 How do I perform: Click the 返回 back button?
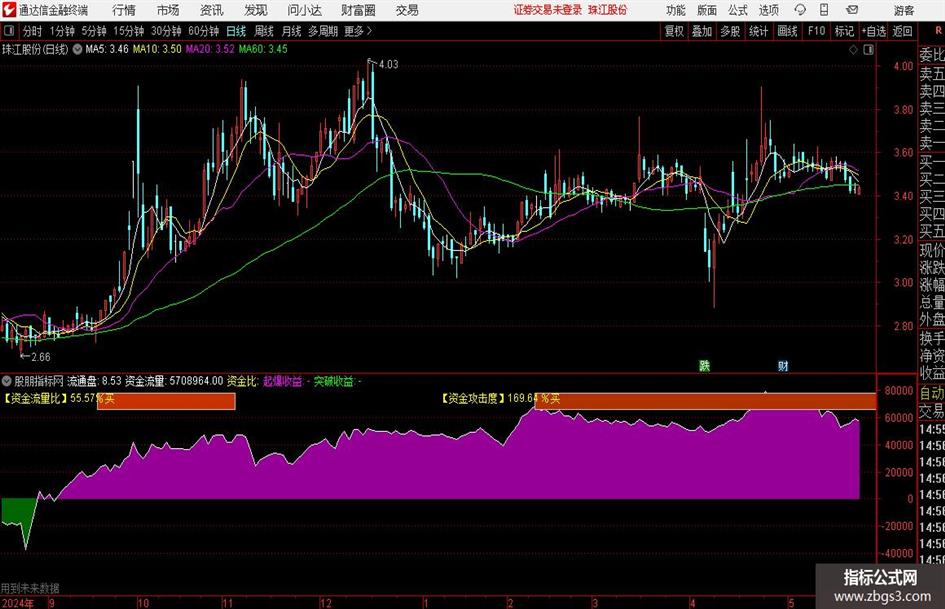[x=902, y=31]
